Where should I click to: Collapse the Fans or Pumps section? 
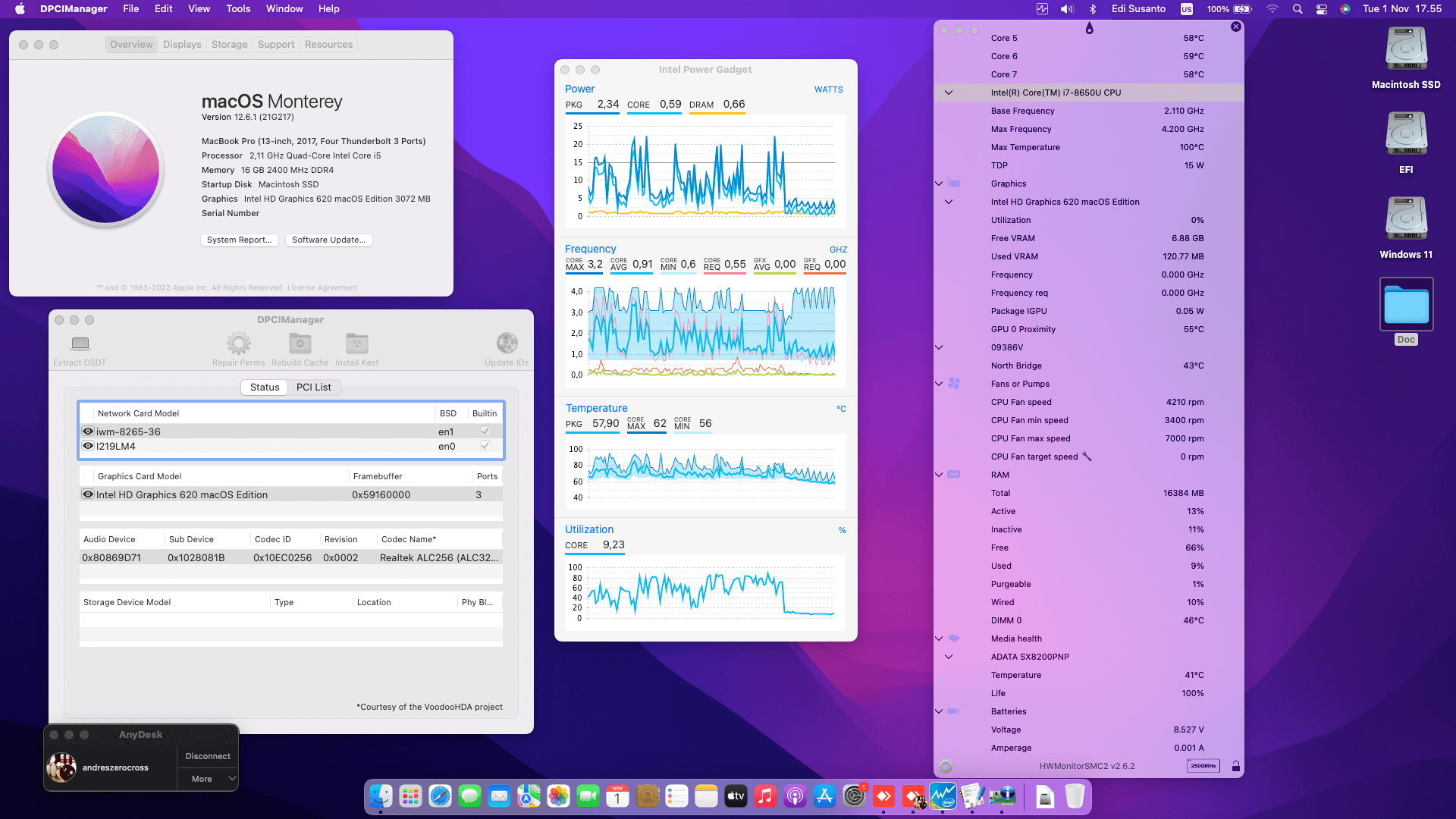pyautogui.click(x=939, y=384)
